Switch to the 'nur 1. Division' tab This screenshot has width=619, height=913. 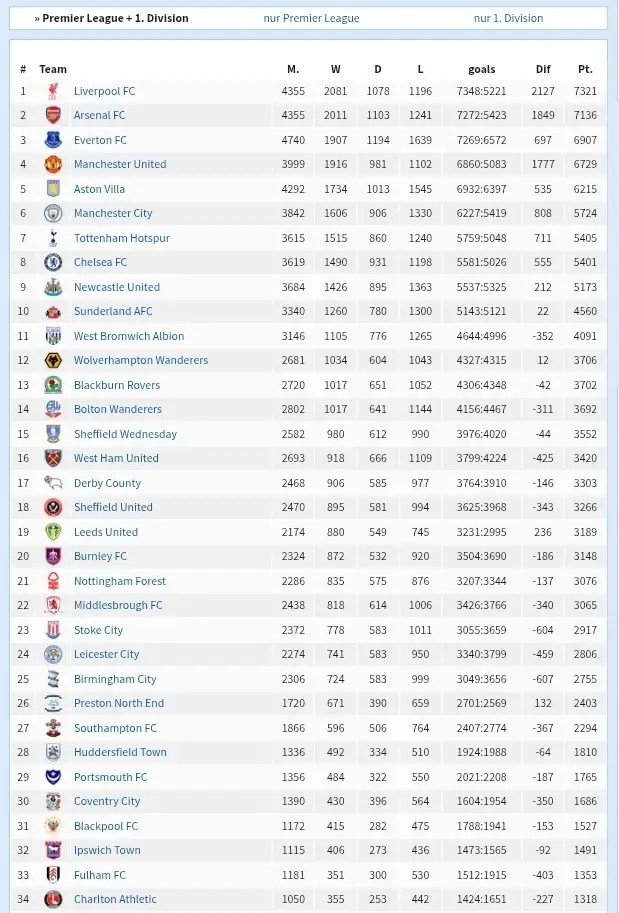[x=508, y=18]
